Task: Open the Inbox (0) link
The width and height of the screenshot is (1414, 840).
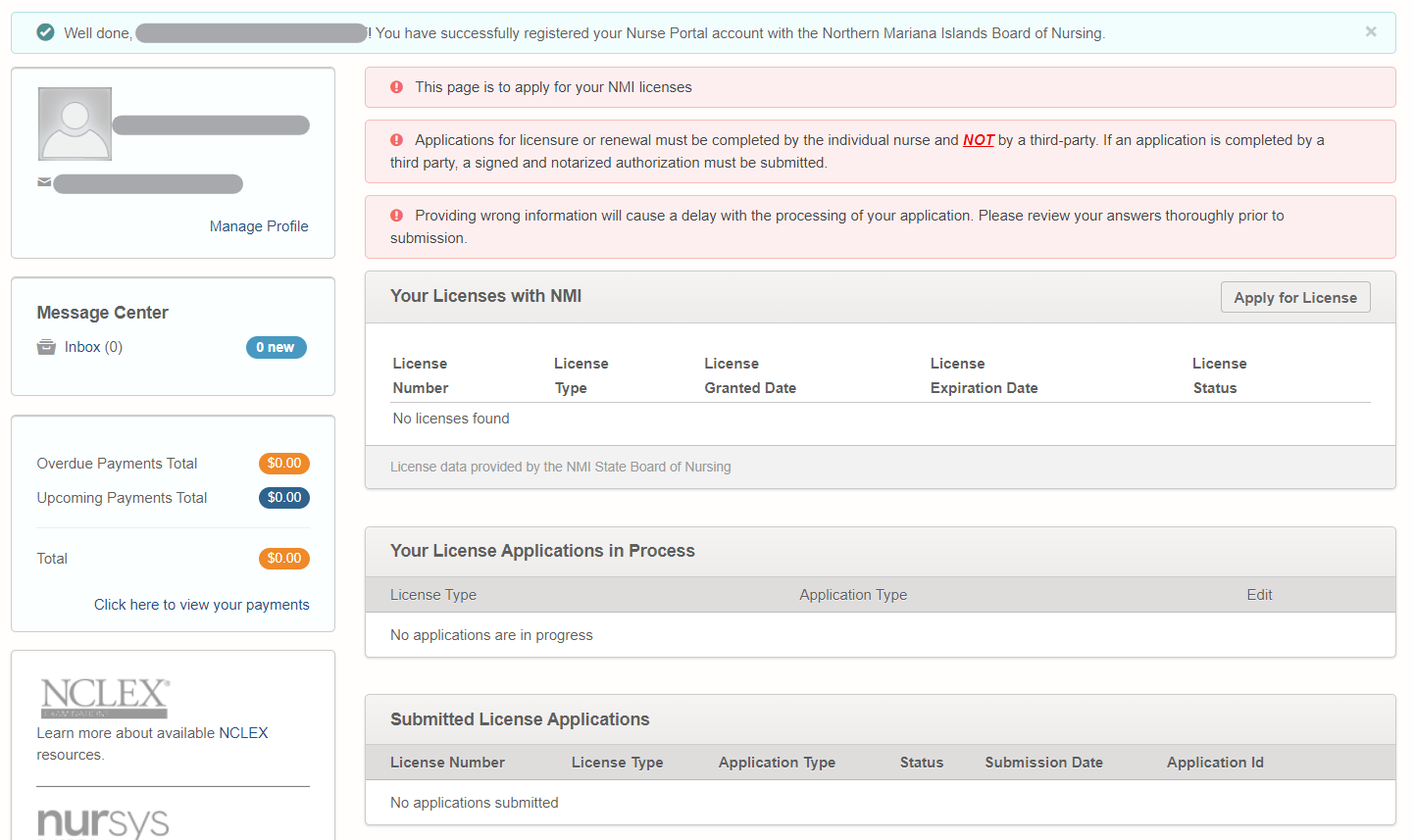Action: click(93, 346)
